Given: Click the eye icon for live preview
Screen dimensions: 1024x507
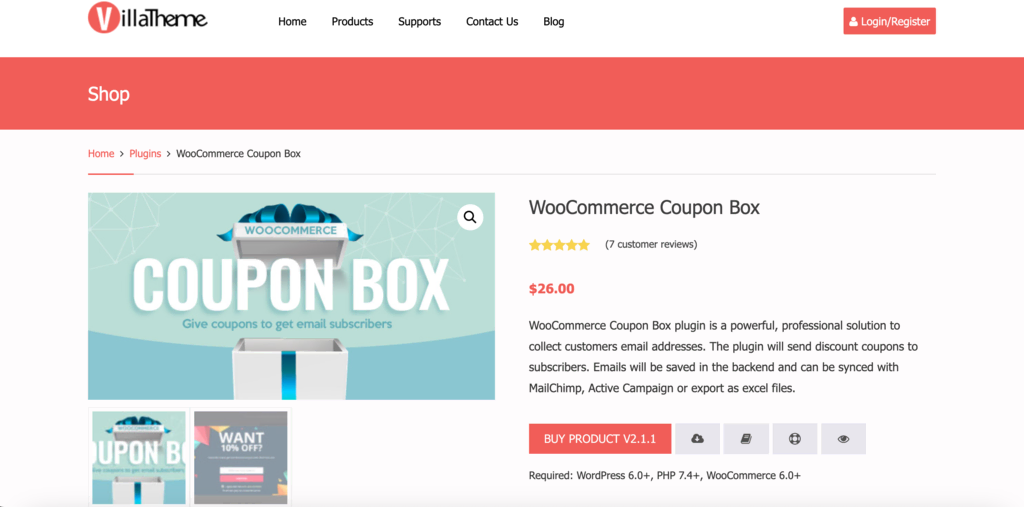Looking at the screenshot, I should [843, 439].
